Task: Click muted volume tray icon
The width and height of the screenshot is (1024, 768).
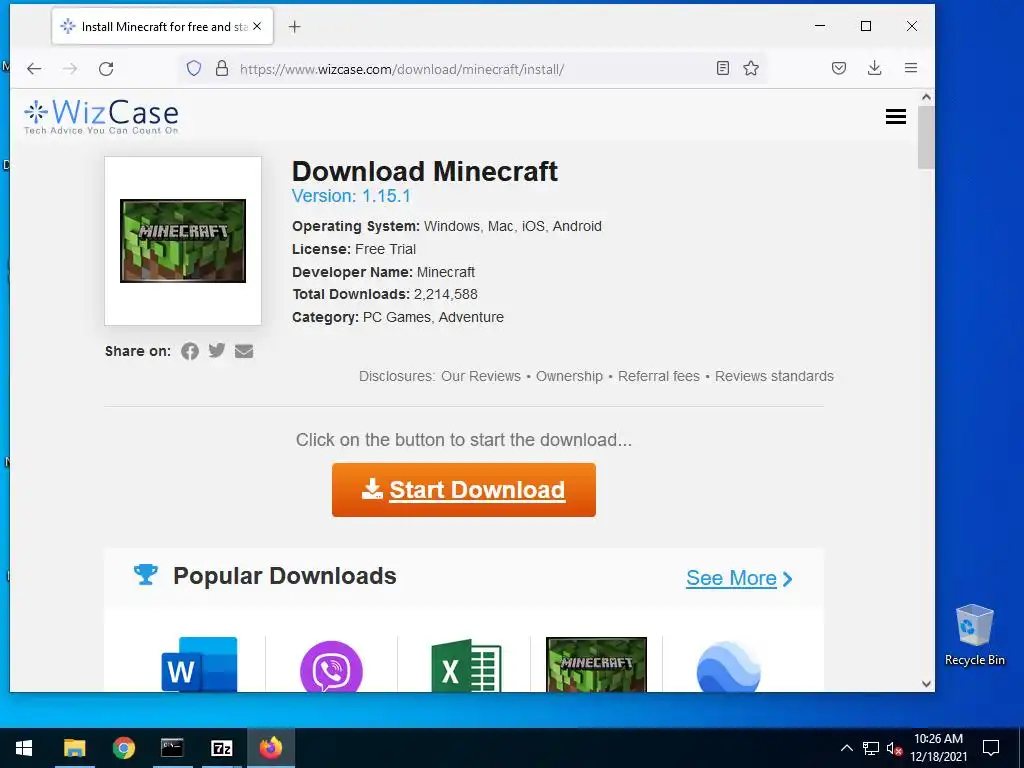Action: (894, 748)
